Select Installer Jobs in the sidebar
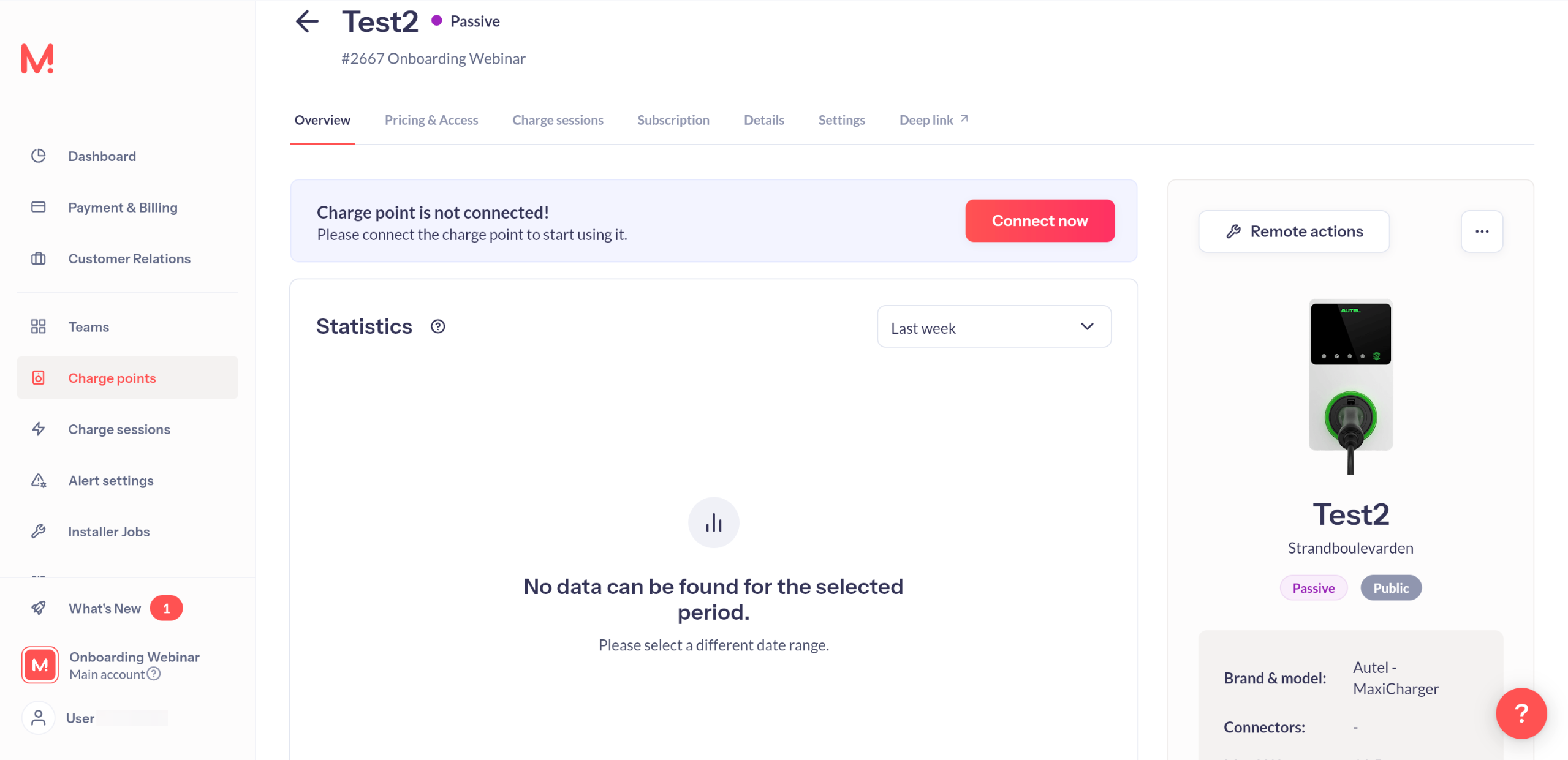 108,532
